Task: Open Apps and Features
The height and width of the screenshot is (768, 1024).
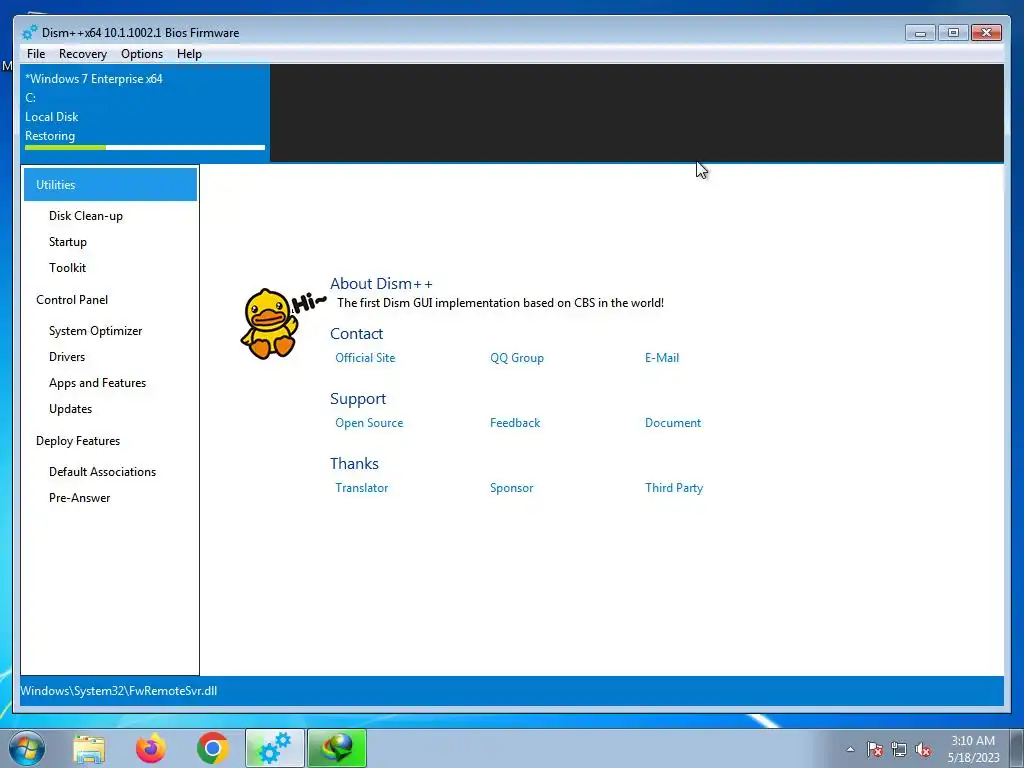Action: (x=97, y=383)
